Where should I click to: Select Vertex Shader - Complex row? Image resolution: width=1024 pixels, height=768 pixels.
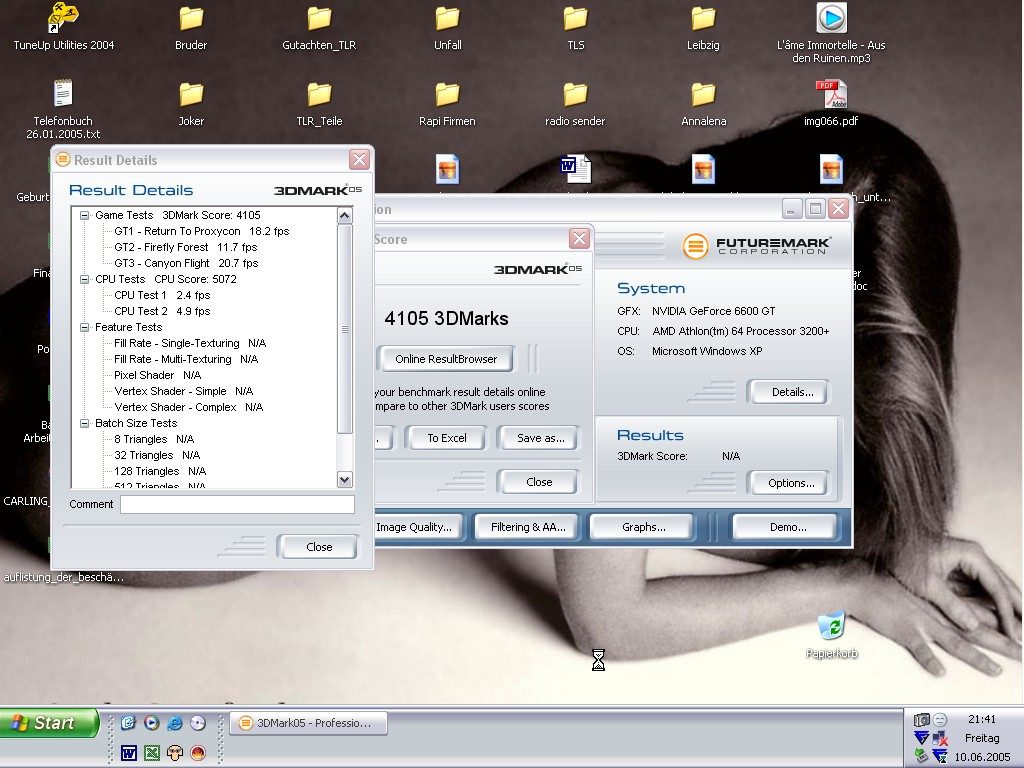tap(189, 407)
